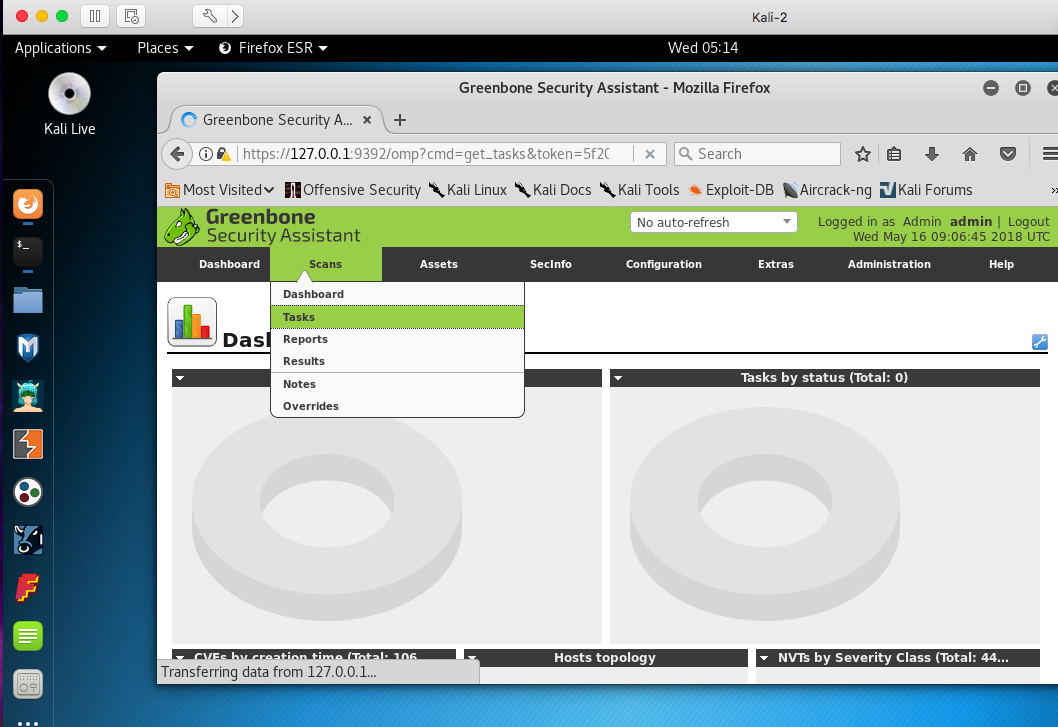
Task: Click the VM pause button in toolbar
Action: click(95, 16)
